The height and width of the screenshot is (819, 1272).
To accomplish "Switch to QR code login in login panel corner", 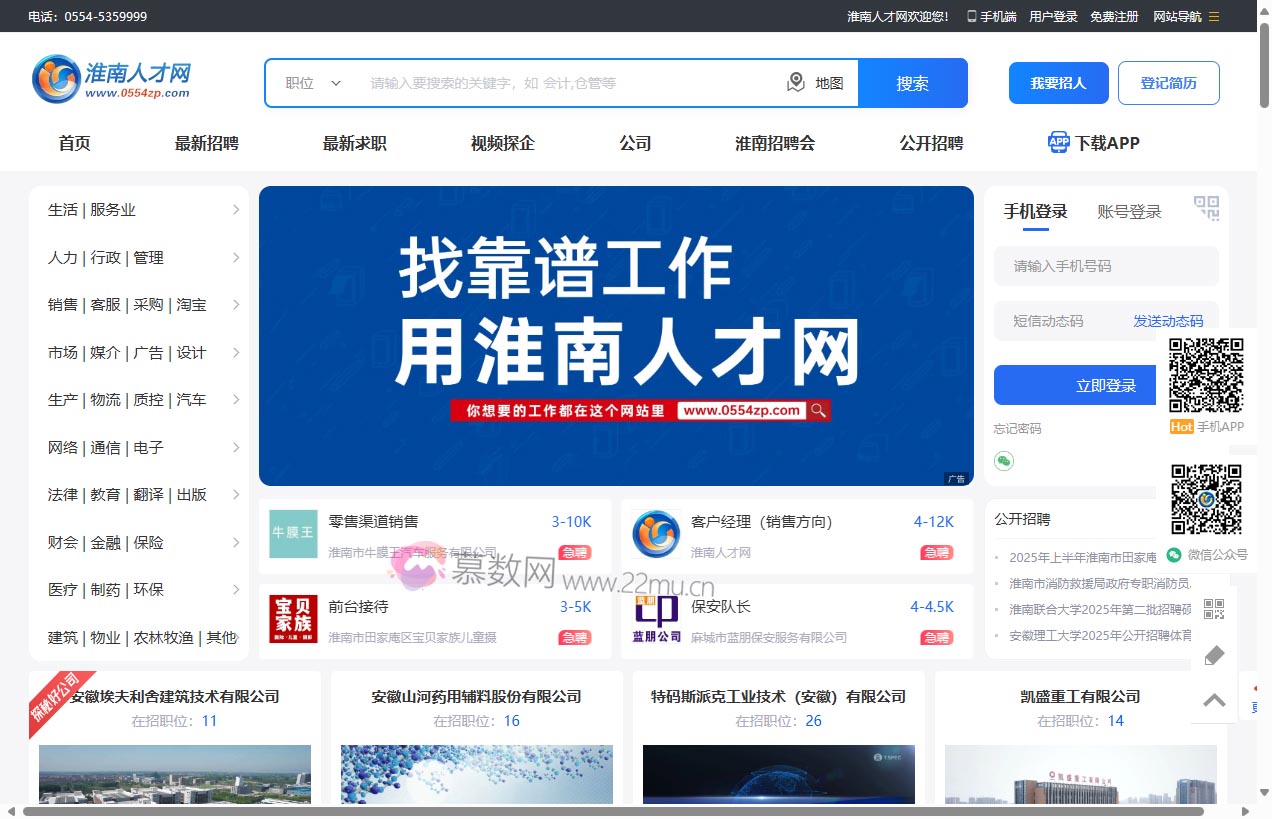I will (x=1207, y=208).
